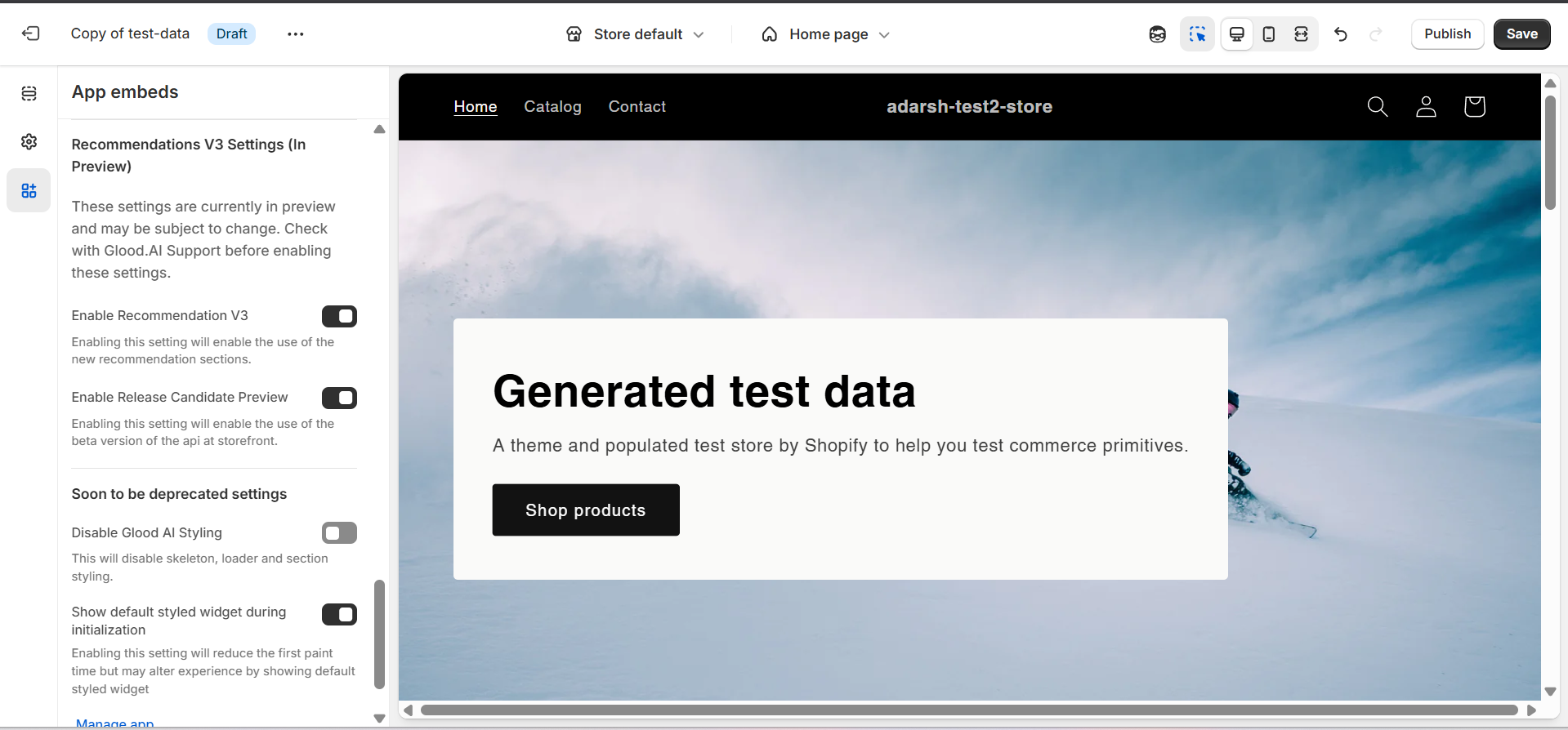Click 'beta version of the api' description
The width and height of the screenshot is (1568, 730).
203,432
